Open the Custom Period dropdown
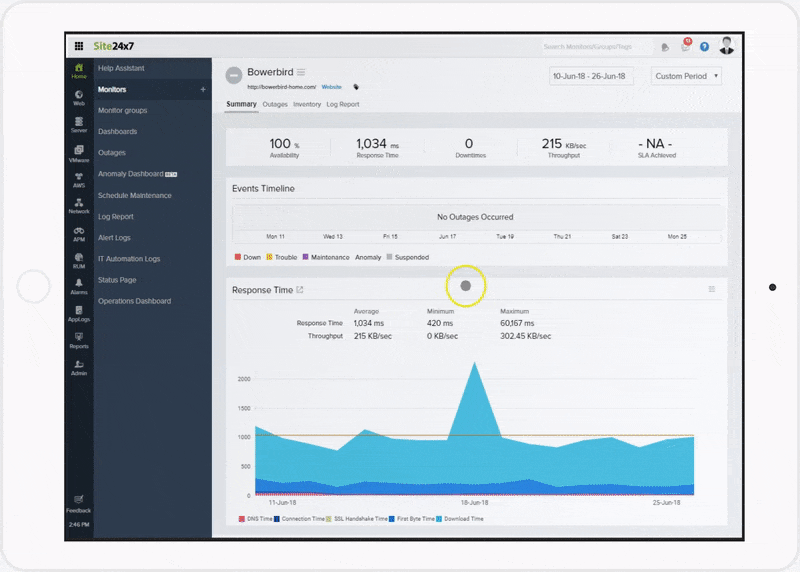Viewport: 800px width, 572px height. (x=686, y=76)
